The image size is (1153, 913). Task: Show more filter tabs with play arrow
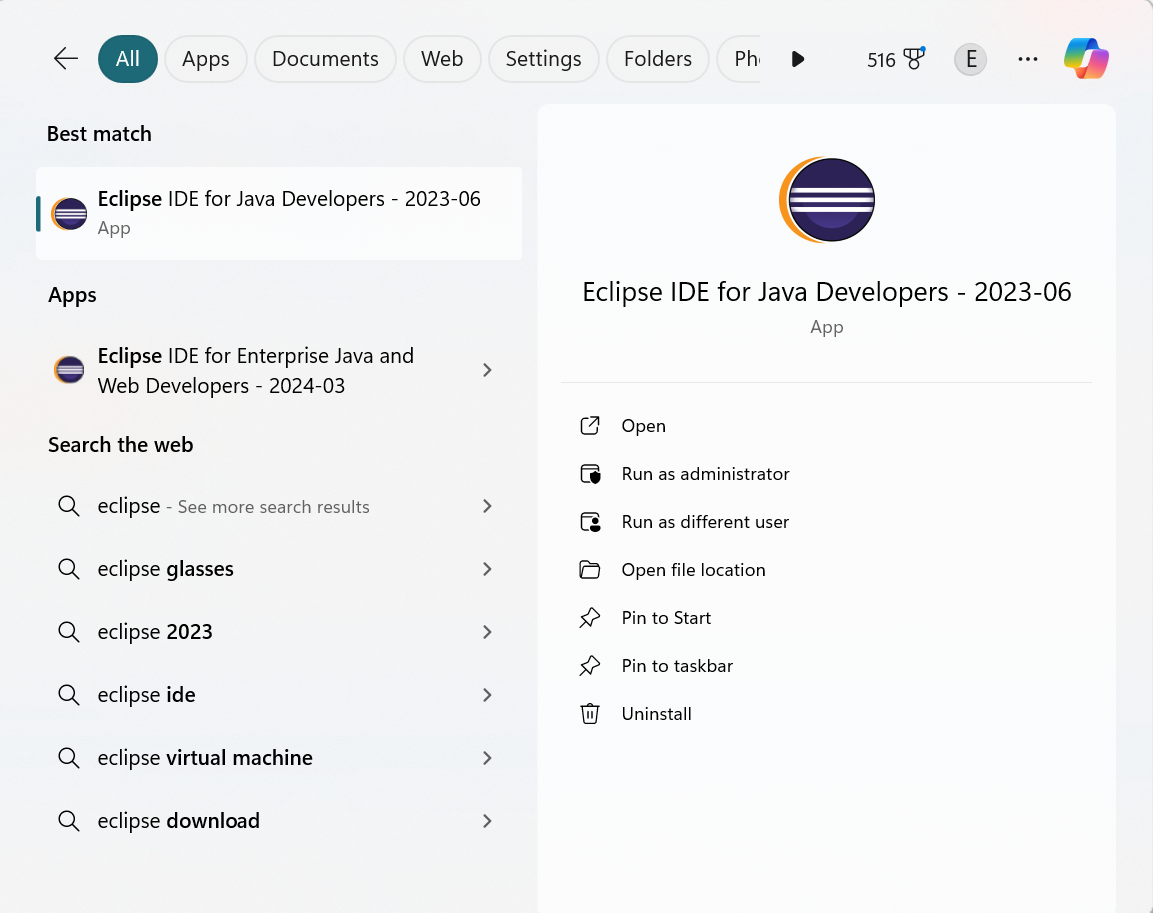[798, 59]
